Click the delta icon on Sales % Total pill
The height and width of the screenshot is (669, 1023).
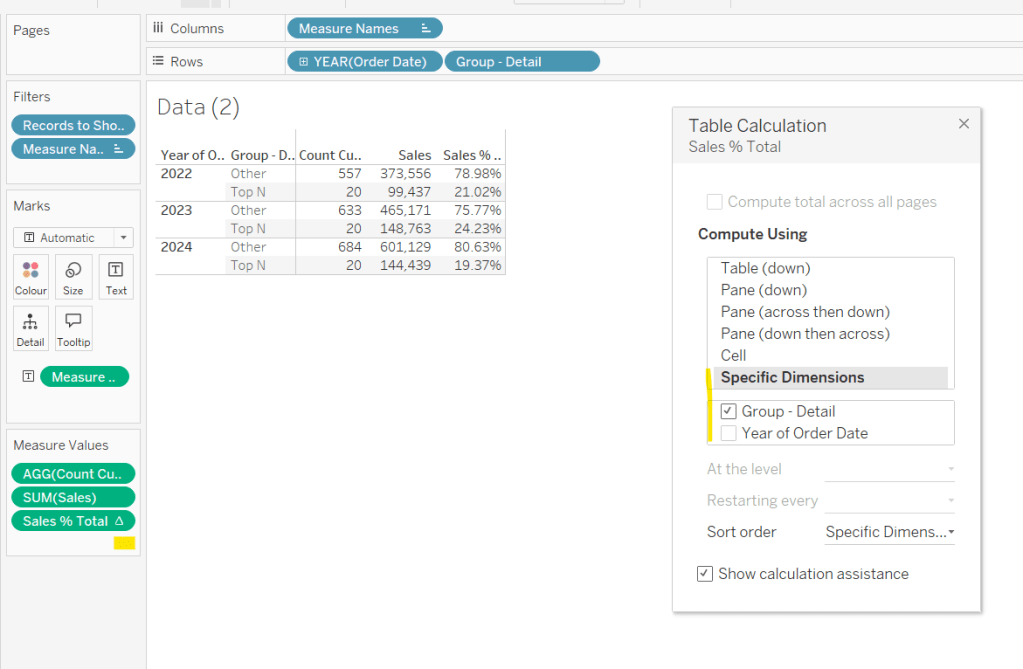pyautogui.click(x=120, y=521)
